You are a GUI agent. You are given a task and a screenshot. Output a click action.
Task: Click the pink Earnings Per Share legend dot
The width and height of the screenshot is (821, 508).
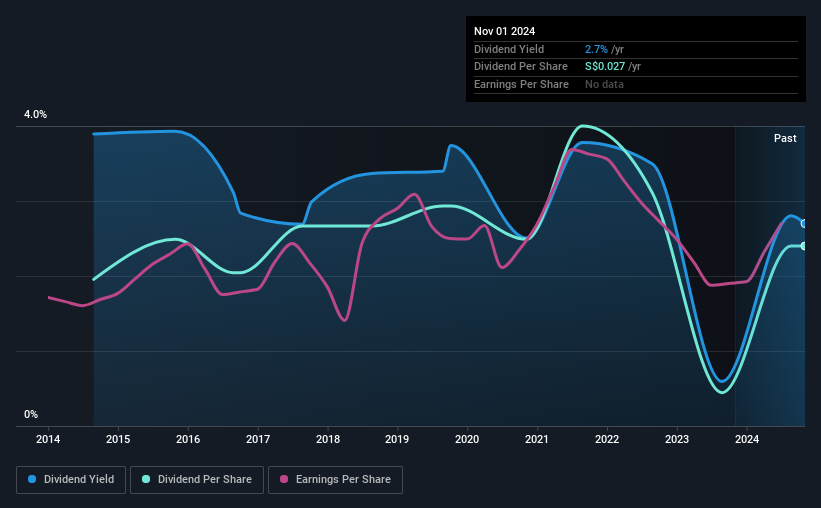point(284,479)
